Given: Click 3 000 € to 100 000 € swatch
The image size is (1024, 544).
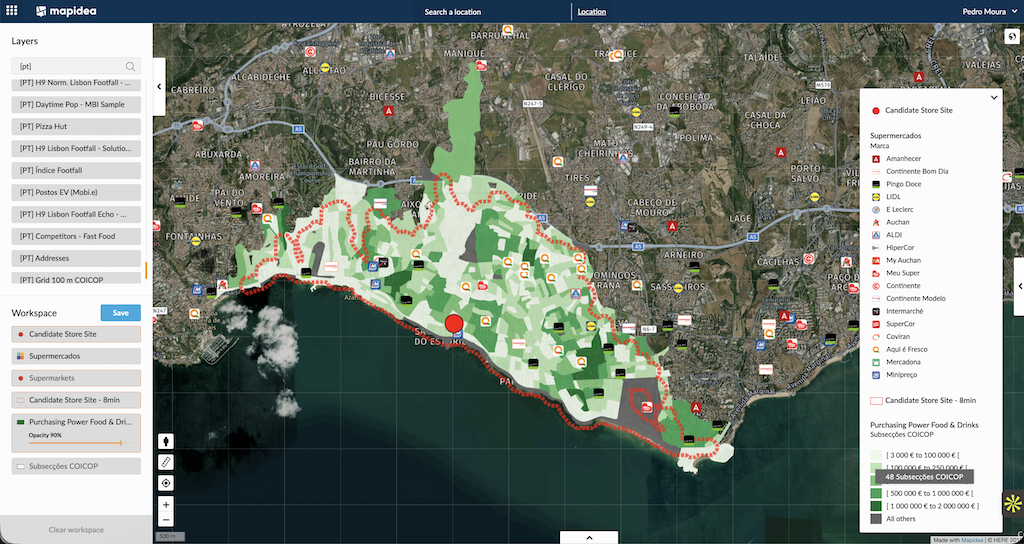Looking at the screenshot, I should click(876, 455).
